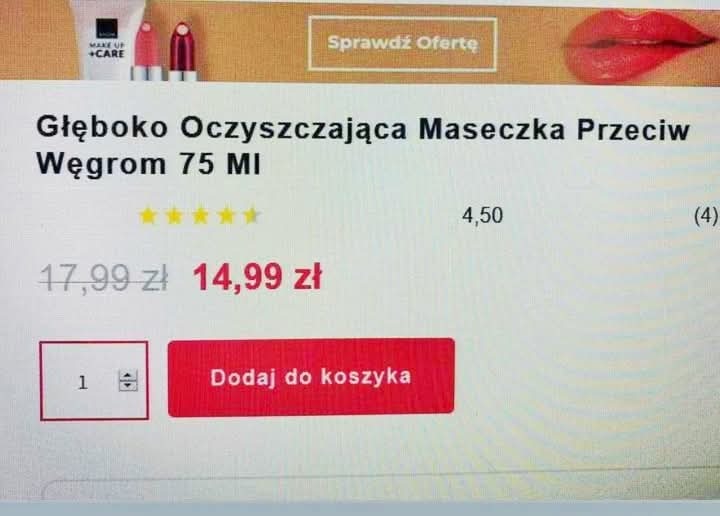The height and width of the screenshot is (516, 720).
Task: Click the dark red lipstick in banner
Action: tap(182, 52)
